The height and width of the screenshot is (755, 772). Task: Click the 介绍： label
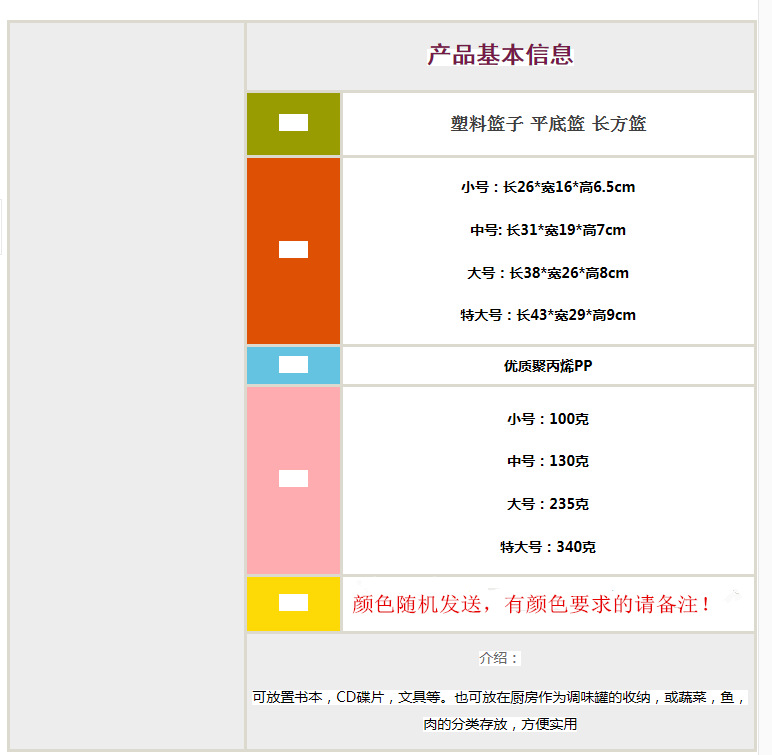tap(499, 658)
